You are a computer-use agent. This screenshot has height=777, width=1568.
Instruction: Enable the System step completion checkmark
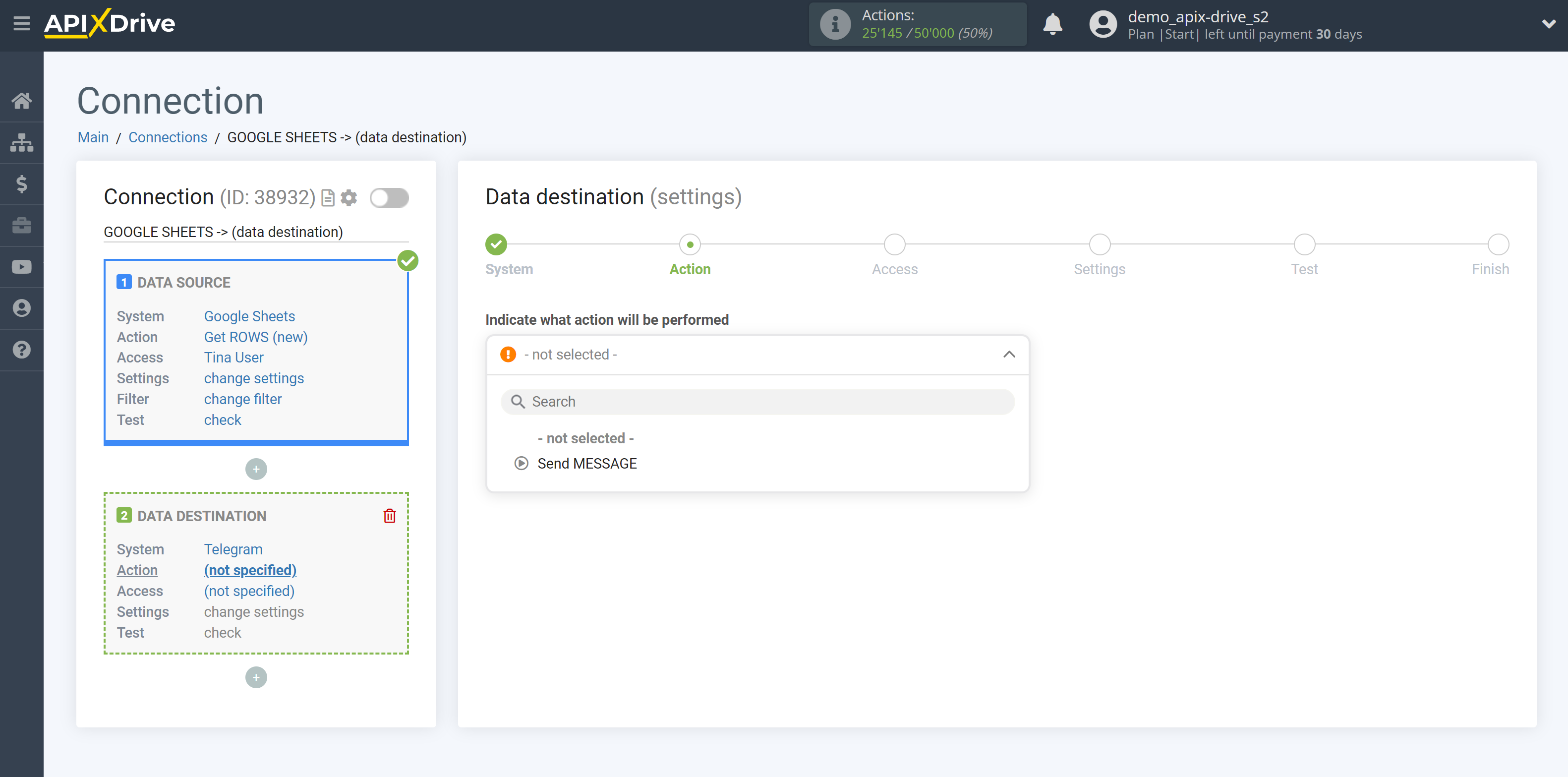point(496,243)
